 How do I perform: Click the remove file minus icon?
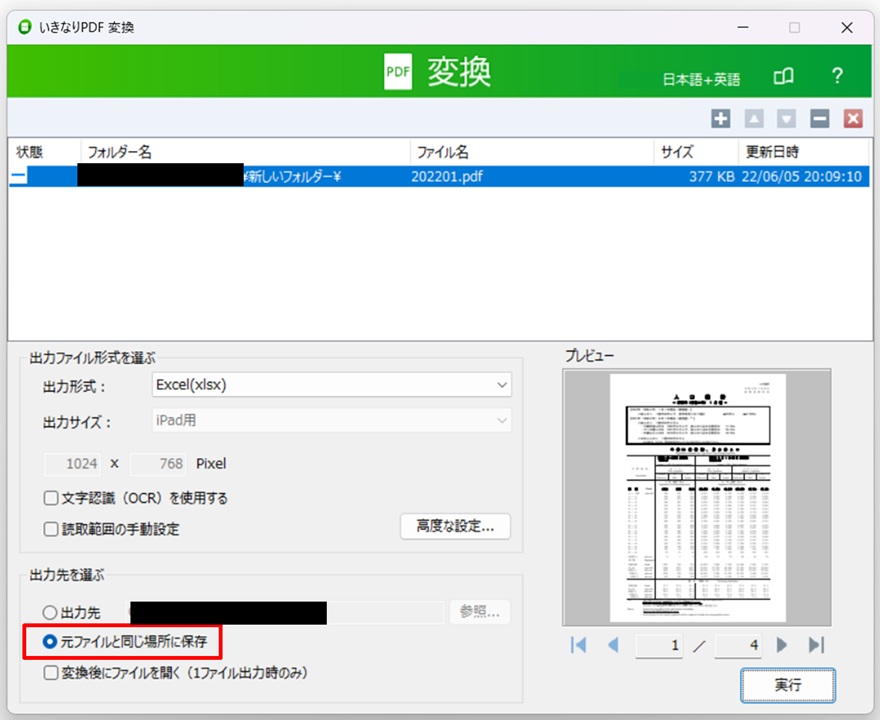tap(819, 119)
